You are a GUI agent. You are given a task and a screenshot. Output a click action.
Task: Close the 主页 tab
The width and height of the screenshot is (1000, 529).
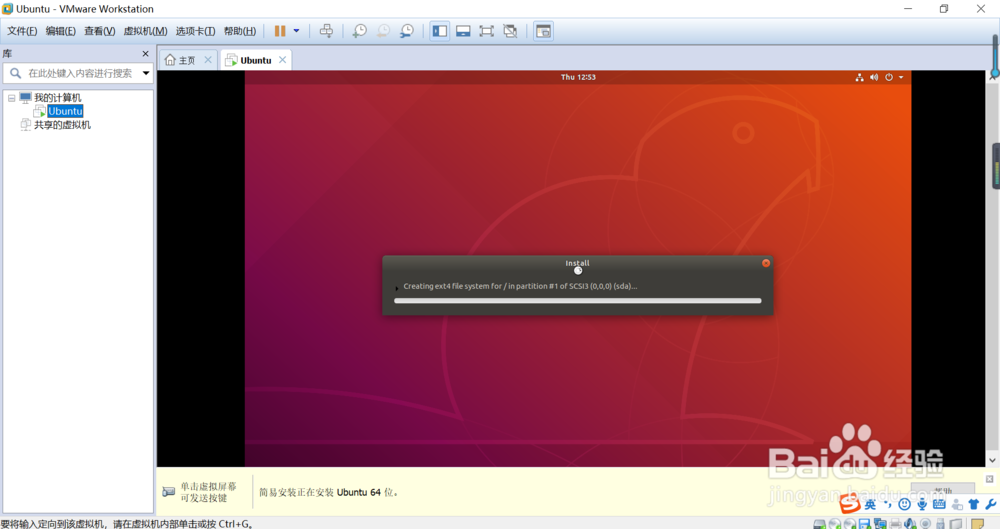tap(208, 60)
